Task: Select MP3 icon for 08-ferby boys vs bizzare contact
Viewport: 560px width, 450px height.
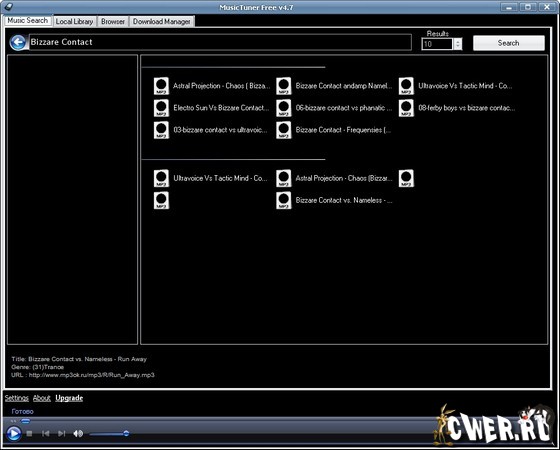Action: coord(406,108)
